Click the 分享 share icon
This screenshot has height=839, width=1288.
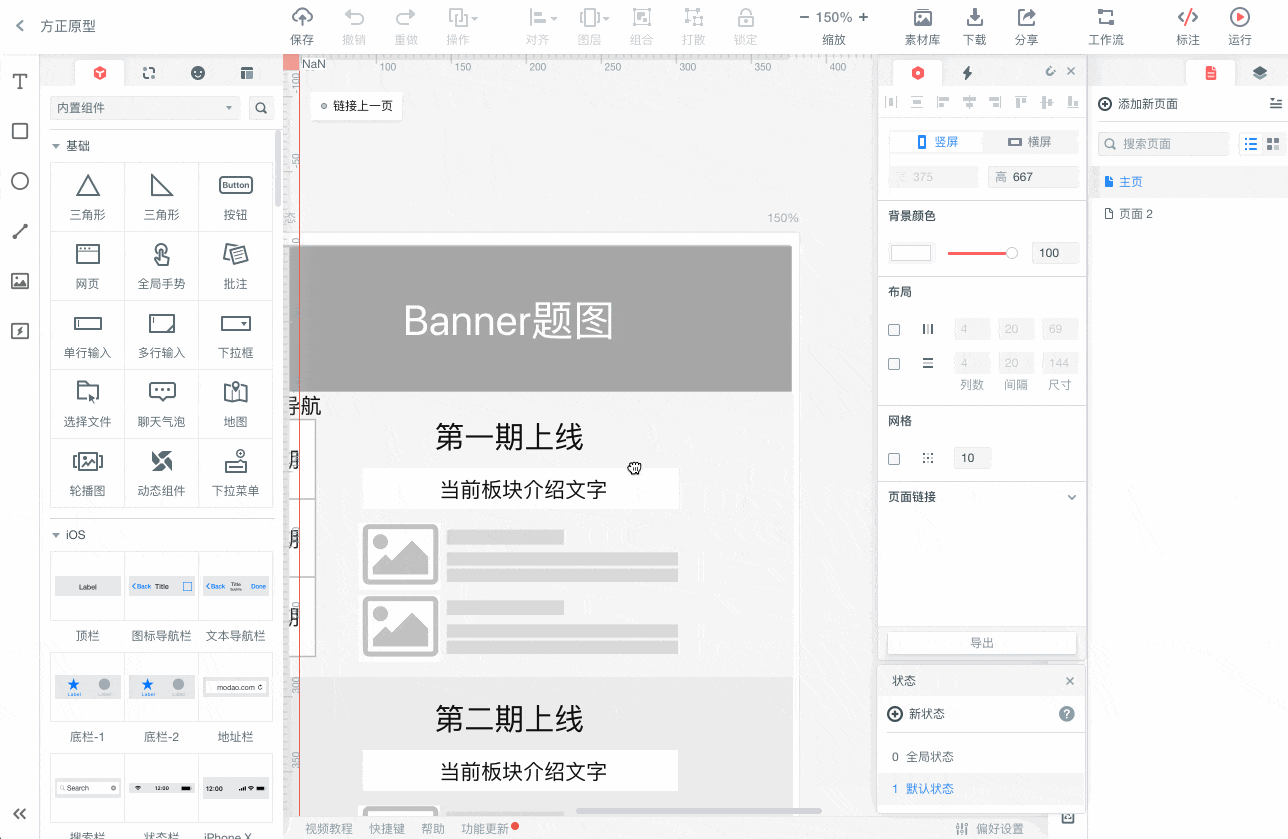click(1026, 17)
